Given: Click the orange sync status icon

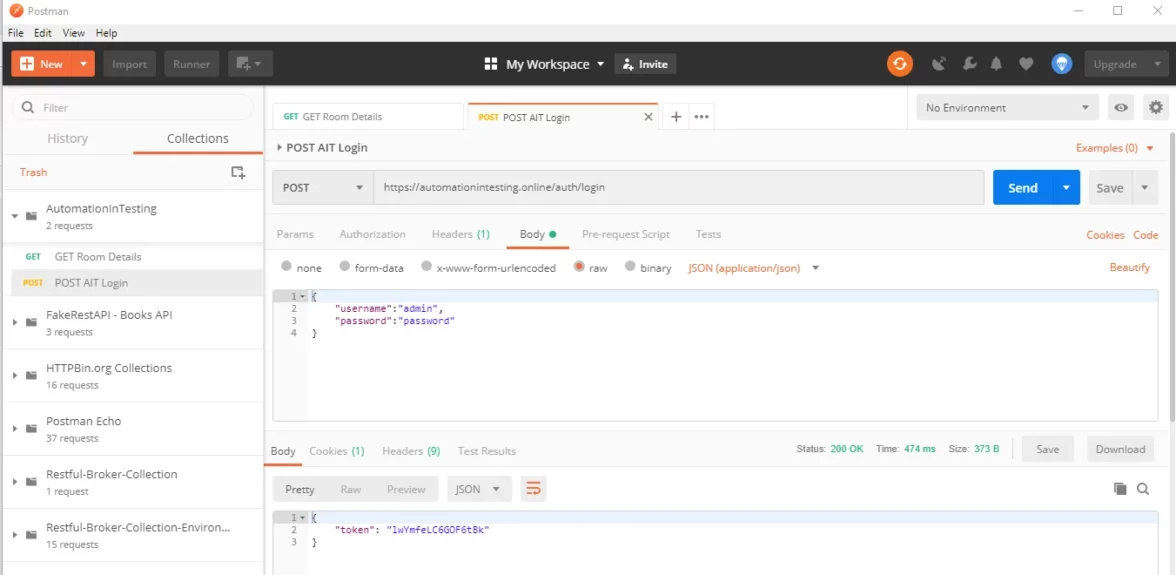Looking at the screenshot, I should [x=900, y=64].
